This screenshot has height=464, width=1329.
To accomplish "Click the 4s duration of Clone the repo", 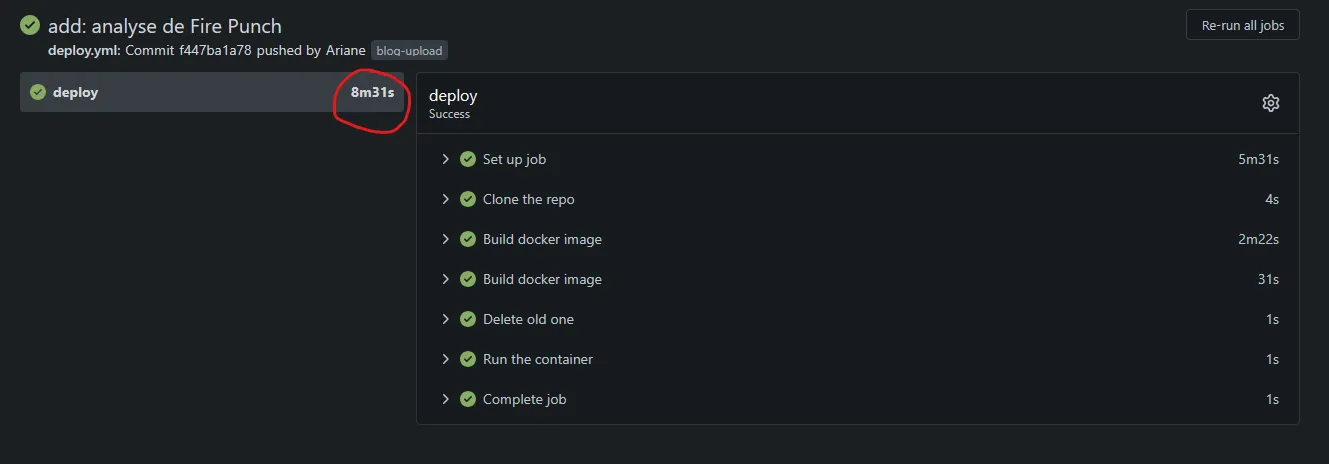I will 1272,199.
